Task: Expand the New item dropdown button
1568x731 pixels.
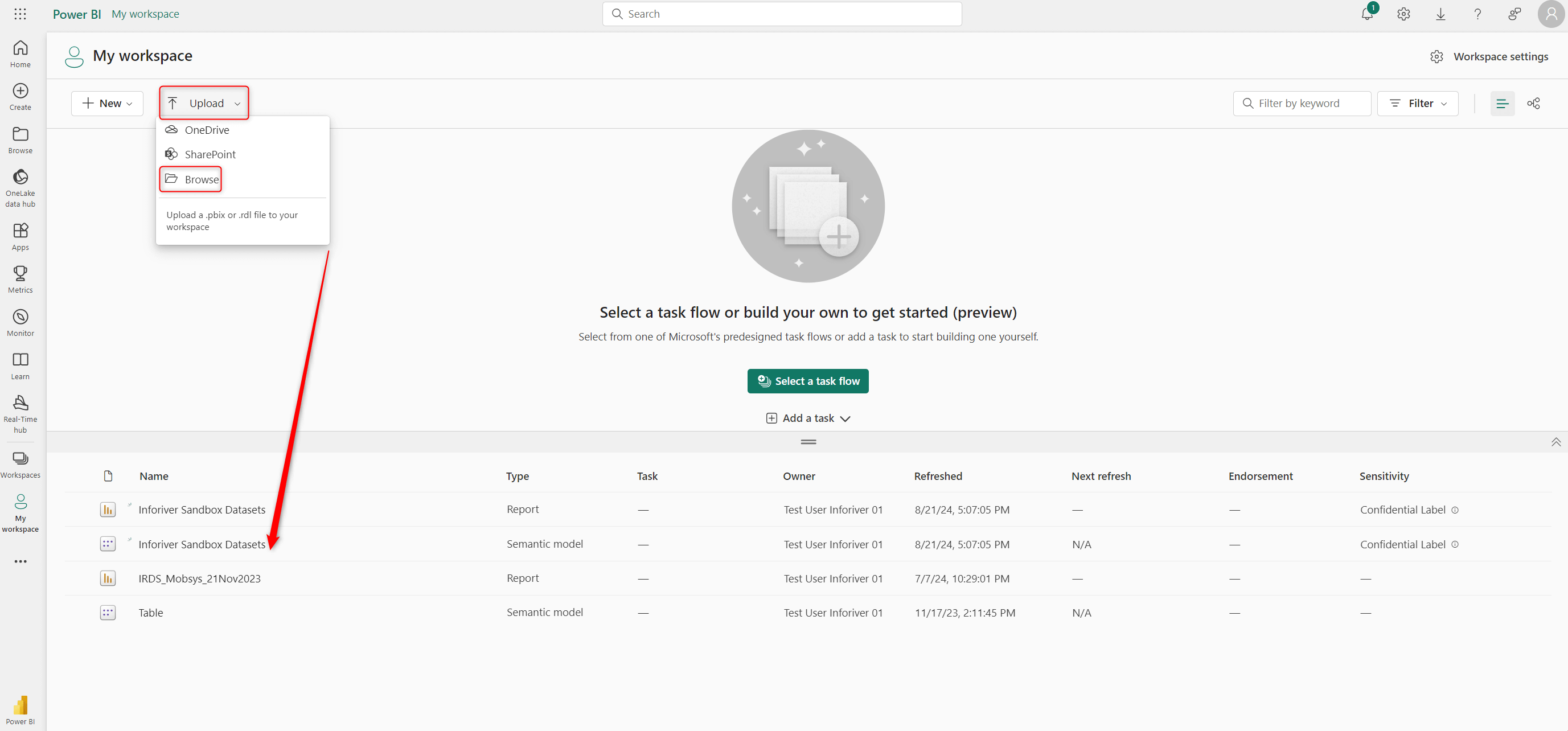Action: click(x=107, y=103)
